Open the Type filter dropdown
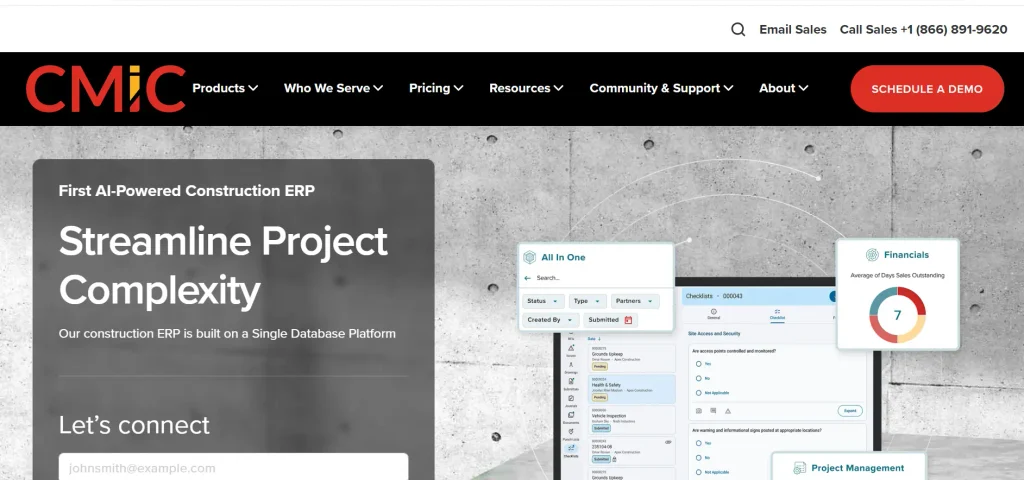The image size is (1024, 480). coord(587,301)
